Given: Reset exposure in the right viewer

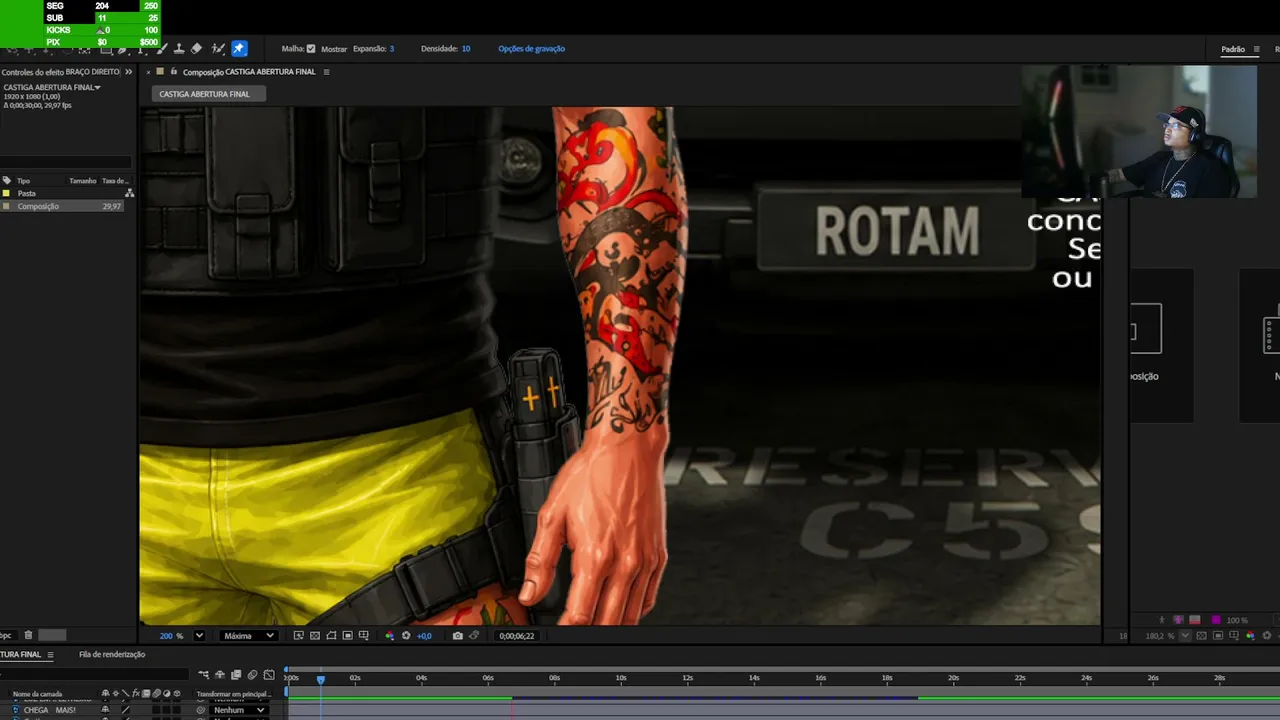Looking at the screenshot, I should [1267, 636].
